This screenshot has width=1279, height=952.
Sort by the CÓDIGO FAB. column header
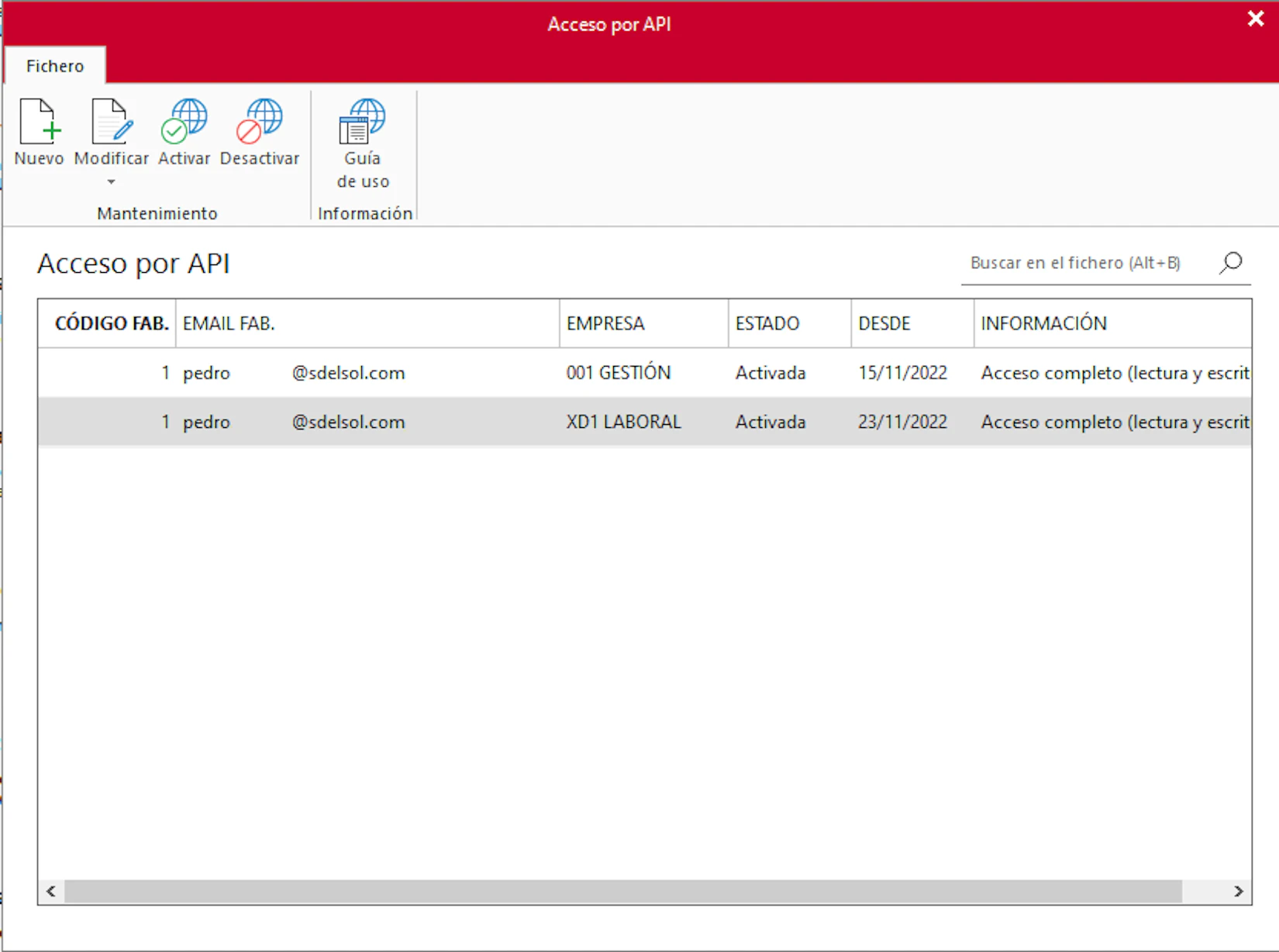111,323
